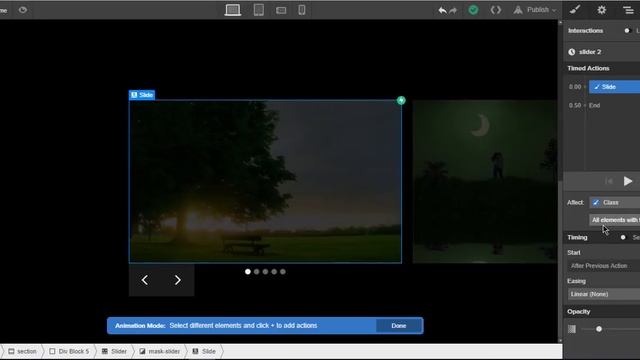
Task: Open the Easing Linear dropdown
Action: [604, 294]
